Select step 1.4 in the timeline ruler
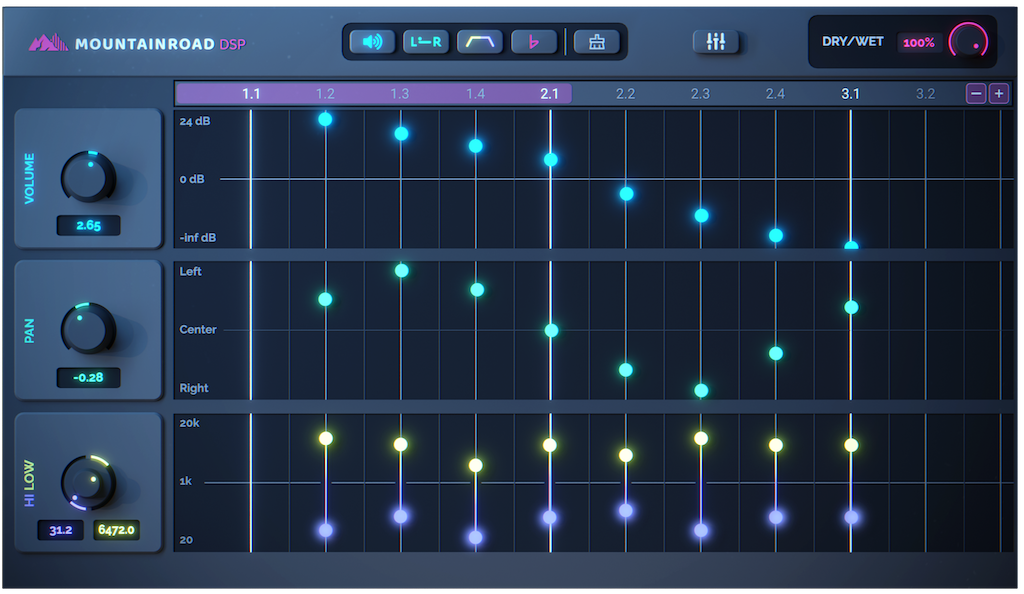This screenshot has width=1024, height=594. pos(475,94)
